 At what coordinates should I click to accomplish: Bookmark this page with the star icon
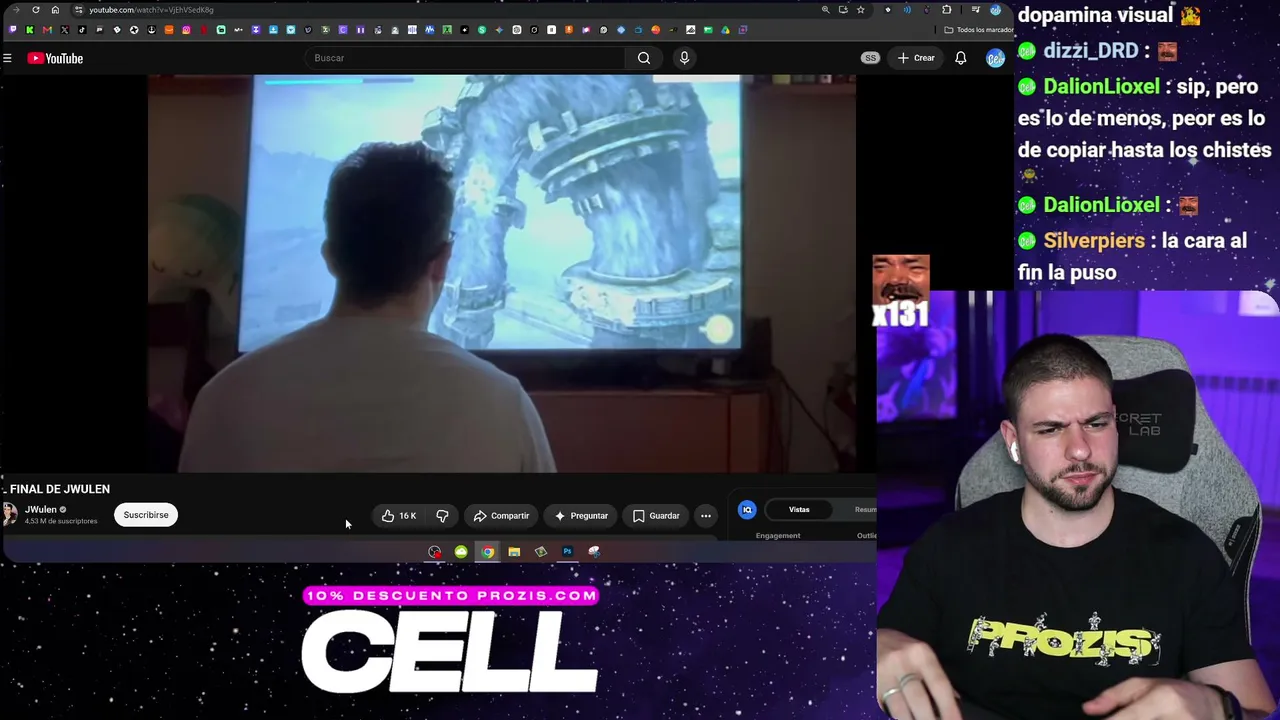(x=860, y=10)
